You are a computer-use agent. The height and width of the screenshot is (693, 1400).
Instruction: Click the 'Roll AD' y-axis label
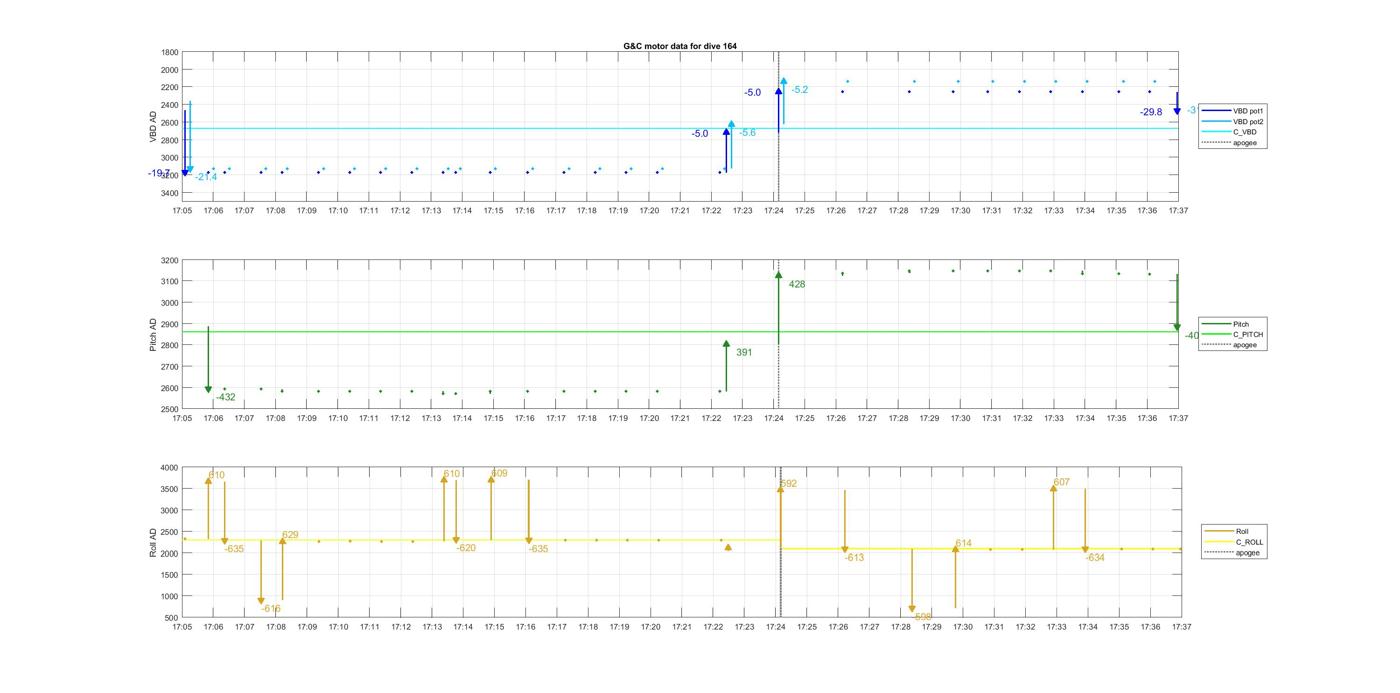pyautogui.click(x=153, y=542)
